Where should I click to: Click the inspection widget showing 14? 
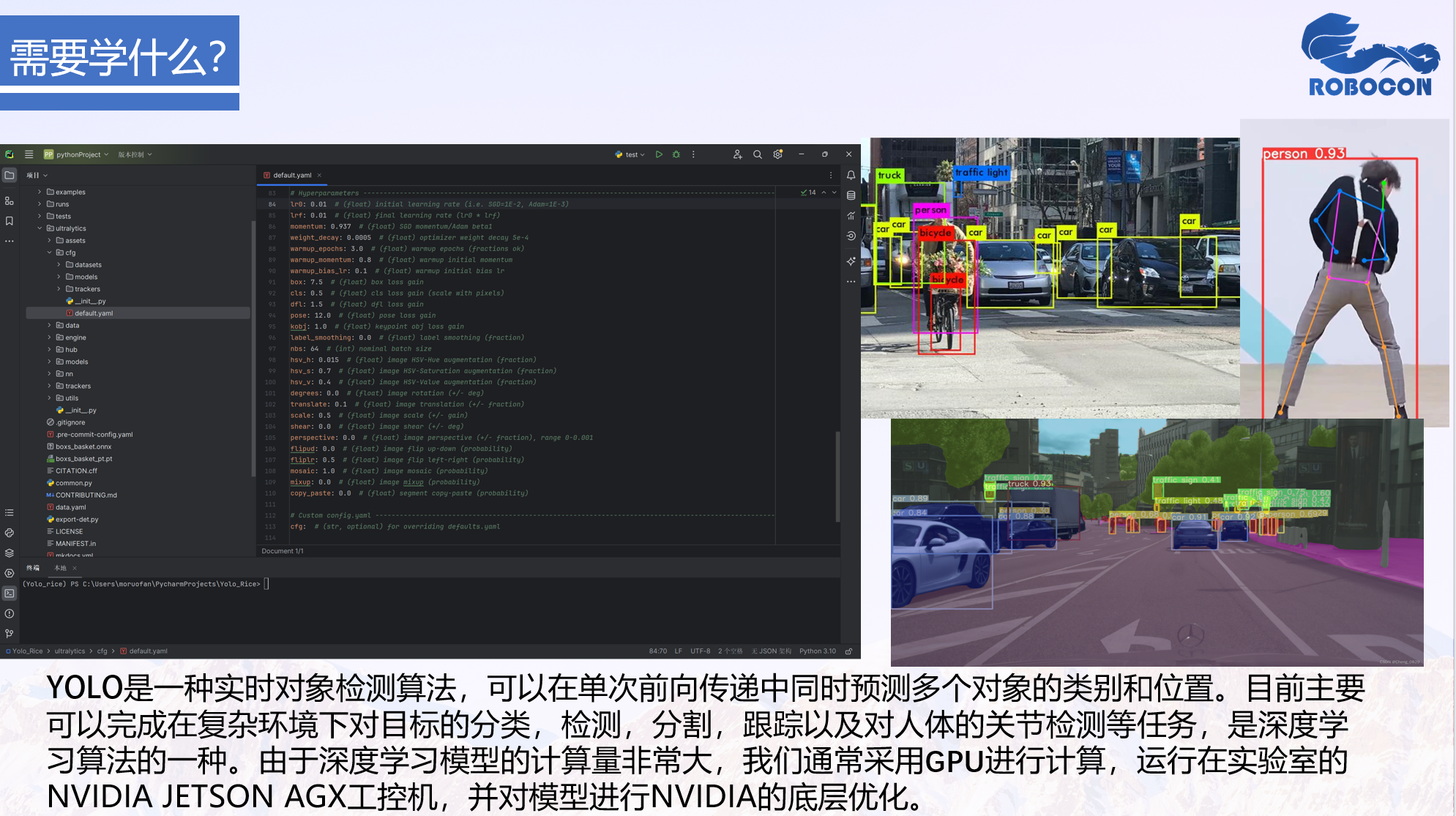point(808,192)
